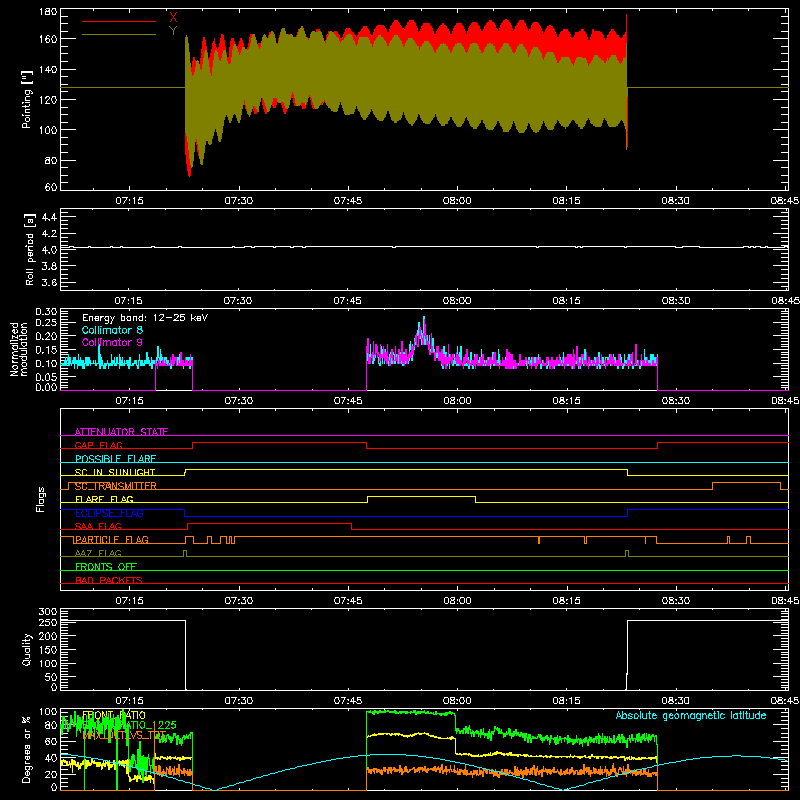Click the GAP_FLAG label
The image size is (800, 800).
point(98,445)
